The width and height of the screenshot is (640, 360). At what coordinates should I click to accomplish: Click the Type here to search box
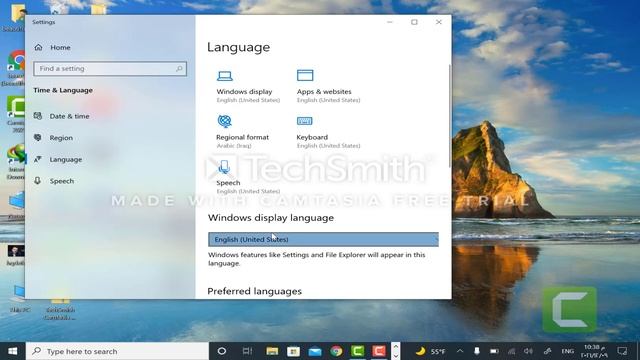(x=118, y=351)
